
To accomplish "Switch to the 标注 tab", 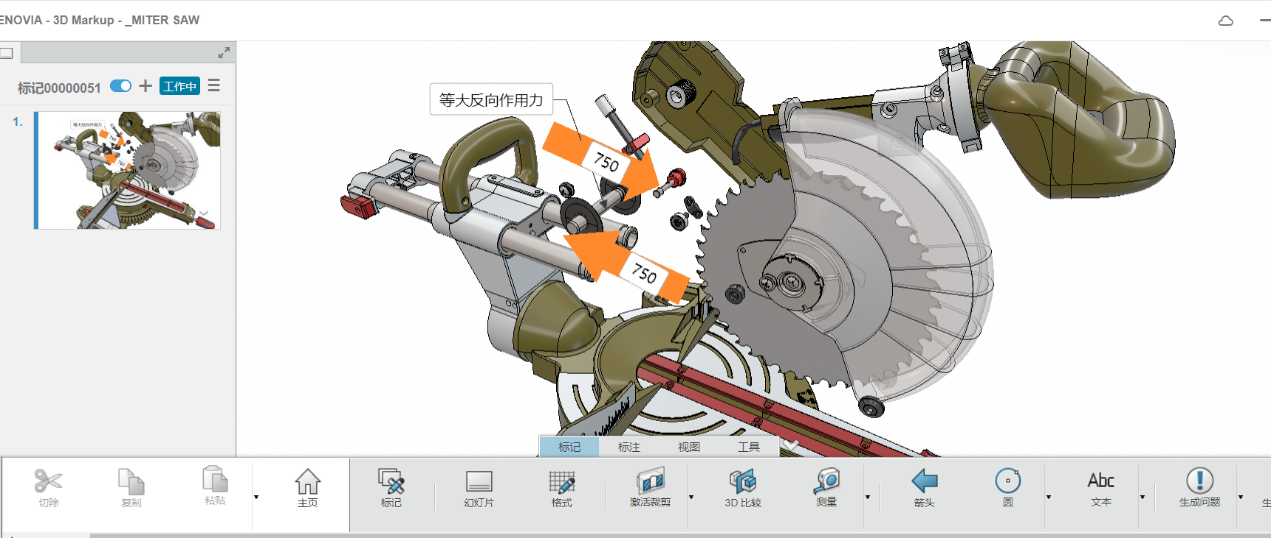I will (x=629, y=447).
